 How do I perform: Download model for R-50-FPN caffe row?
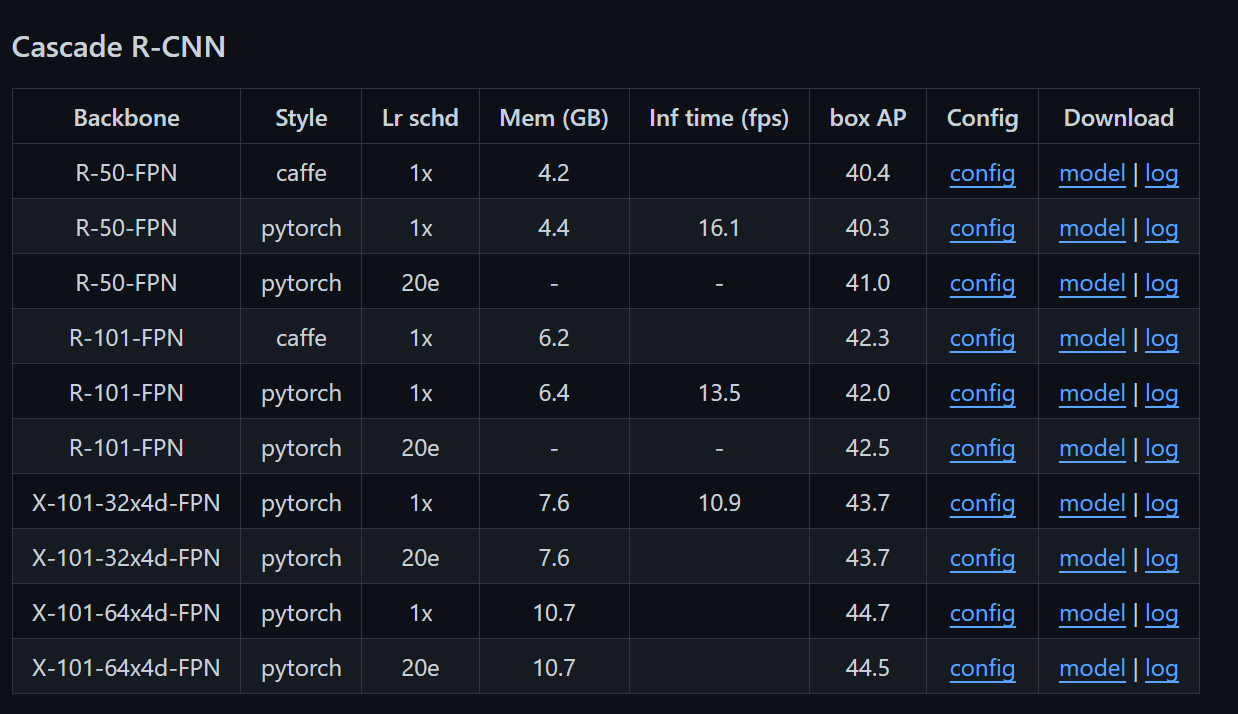pyautogui.click(x=1092, y=173)
